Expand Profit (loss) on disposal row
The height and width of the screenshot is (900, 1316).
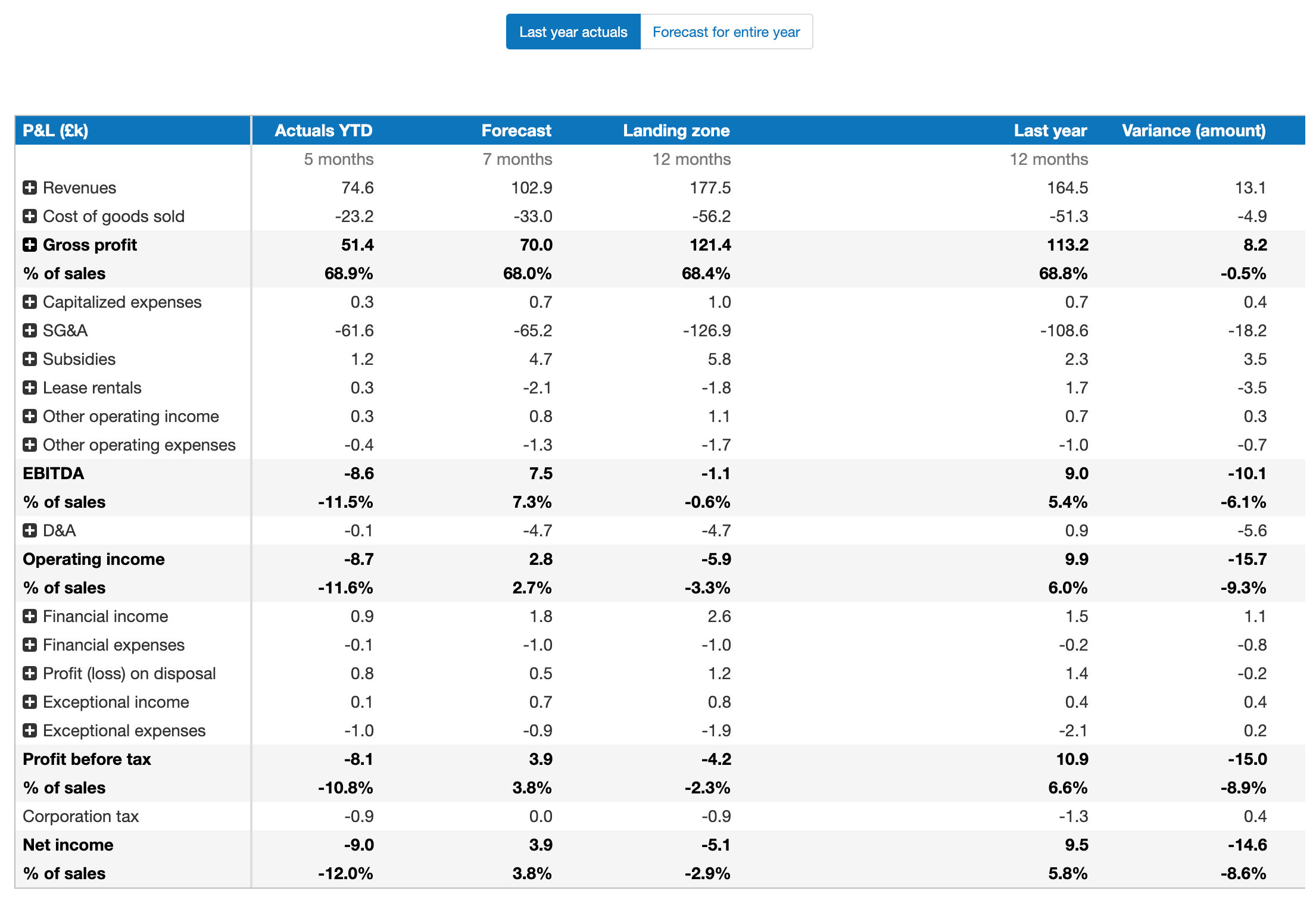tap(30, 674)
